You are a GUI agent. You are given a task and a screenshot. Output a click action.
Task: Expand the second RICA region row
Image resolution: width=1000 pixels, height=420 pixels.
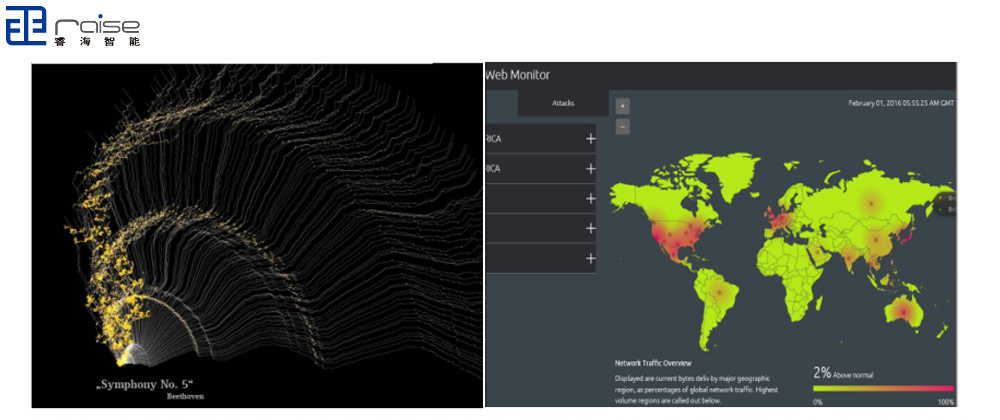click(591, 169)
